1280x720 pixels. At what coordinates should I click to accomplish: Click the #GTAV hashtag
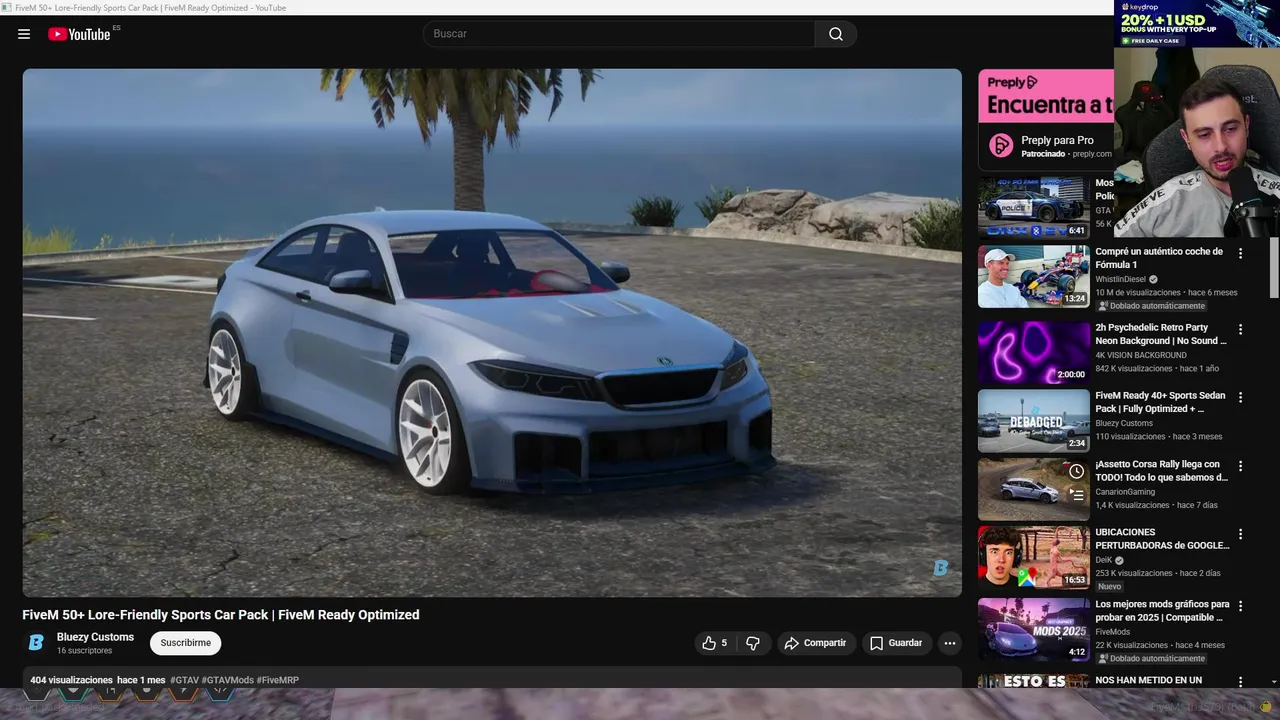point(184,680)
